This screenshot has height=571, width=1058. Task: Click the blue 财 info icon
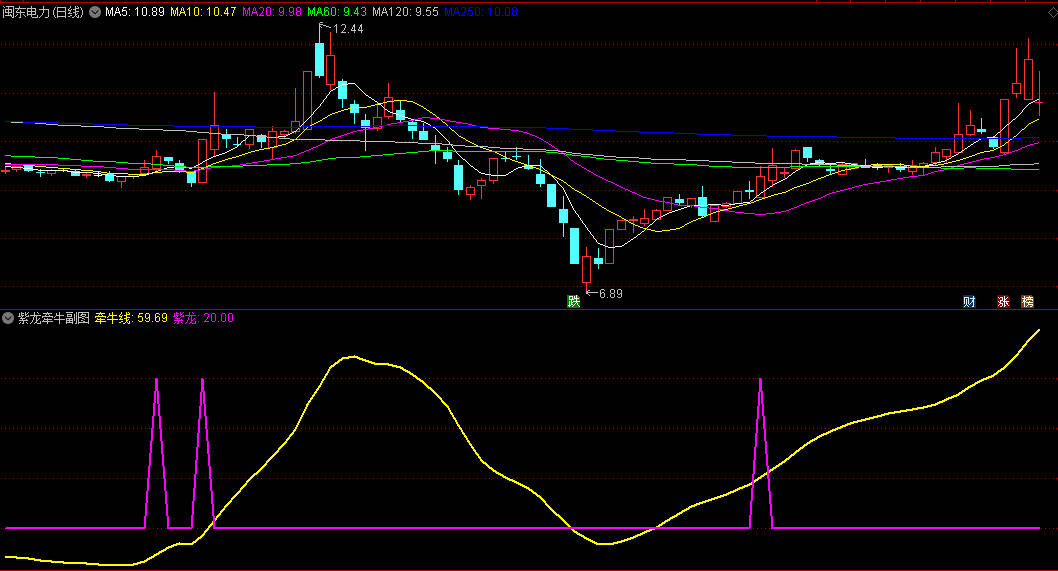[969, 302]
